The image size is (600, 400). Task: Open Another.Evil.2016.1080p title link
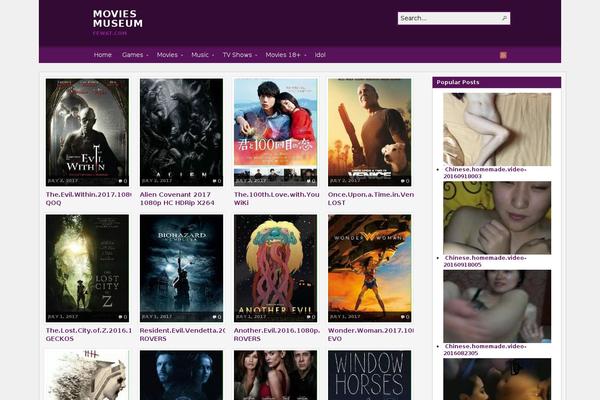tap(276, 335)
